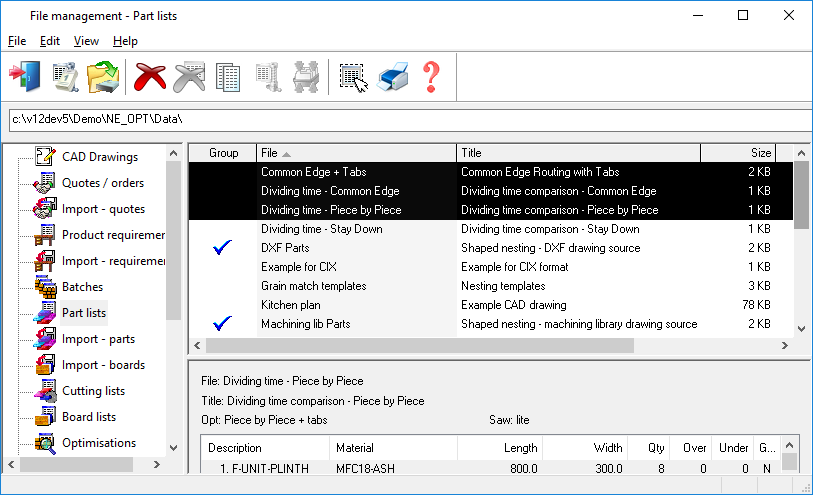813x495 pixels.
Task: Select the Product requirements chair icon
Action: 45,234
